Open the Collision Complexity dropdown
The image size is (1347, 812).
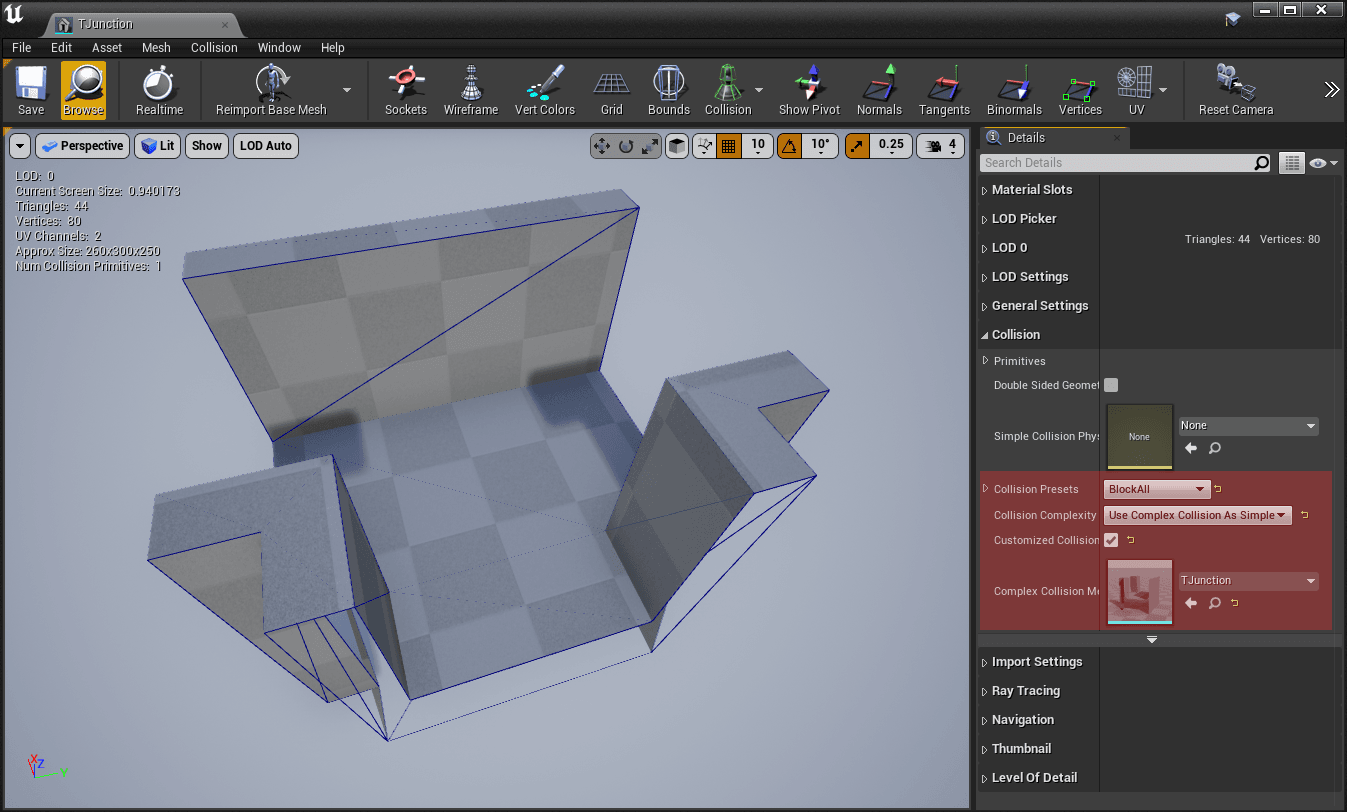[x=1197, y=515]
